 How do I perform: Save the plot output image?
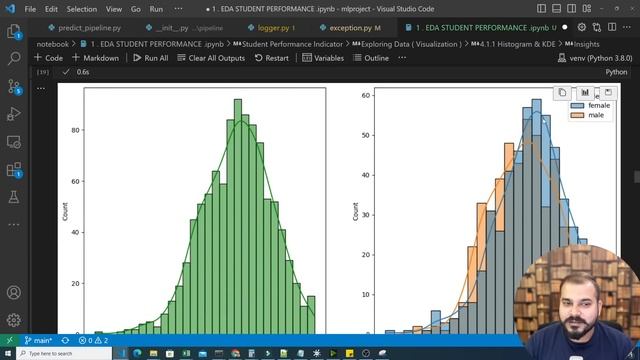pos(609,93)
